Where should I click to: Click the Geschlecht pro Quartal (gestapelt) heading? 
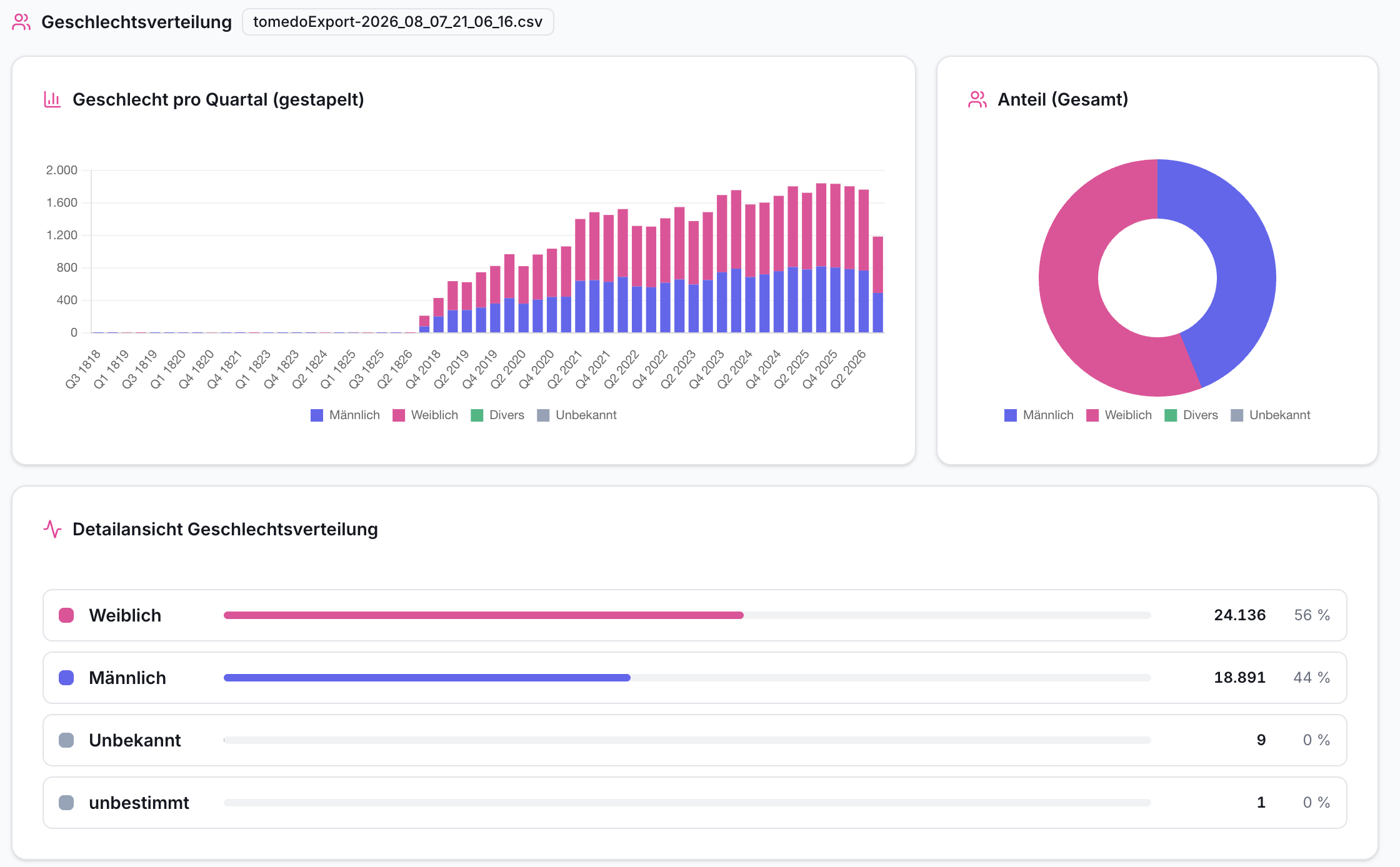click(x=218, y=99)
